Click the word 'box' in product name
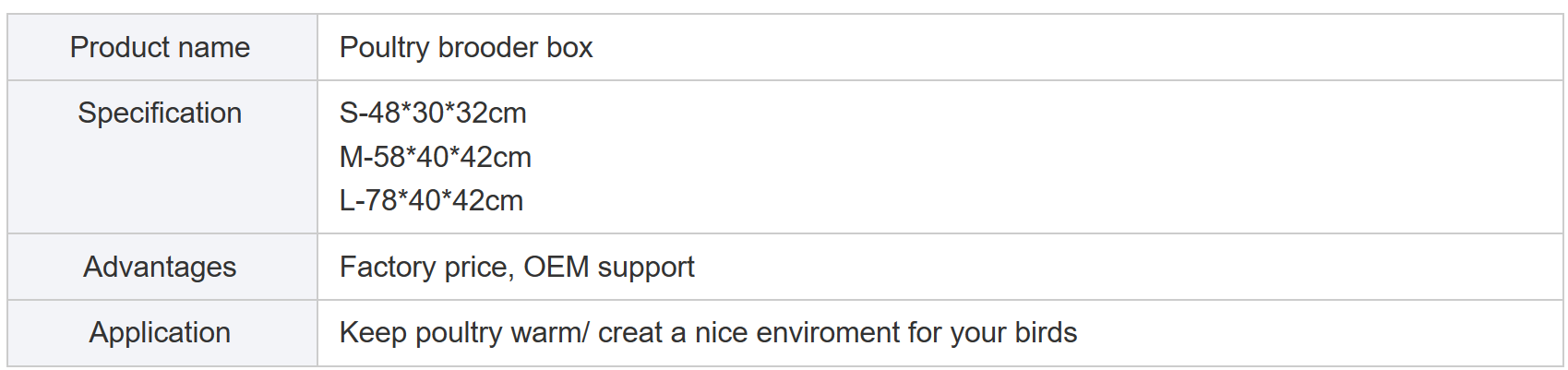Screen dimensions: 1568x370 [569, 48]
